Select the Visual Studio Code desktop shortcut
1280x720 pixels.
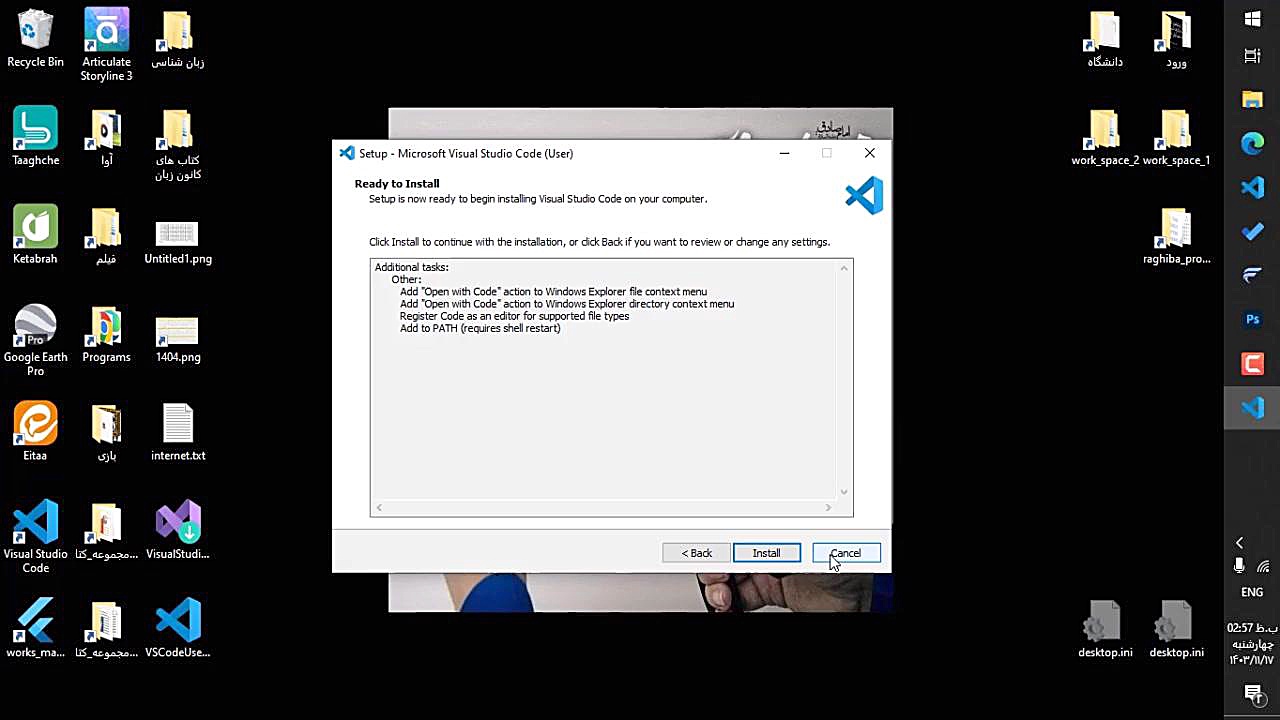[x=35, y=537]
